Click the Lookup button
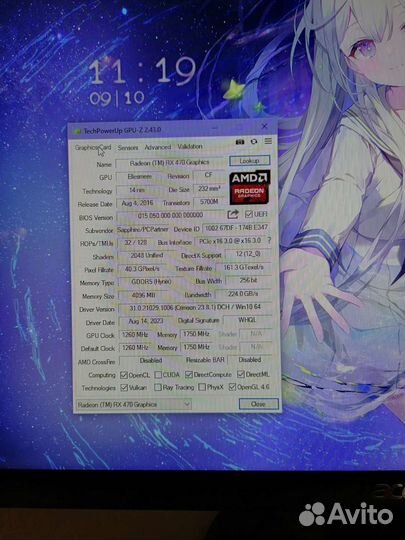405x540 pixels. [249, 161]
